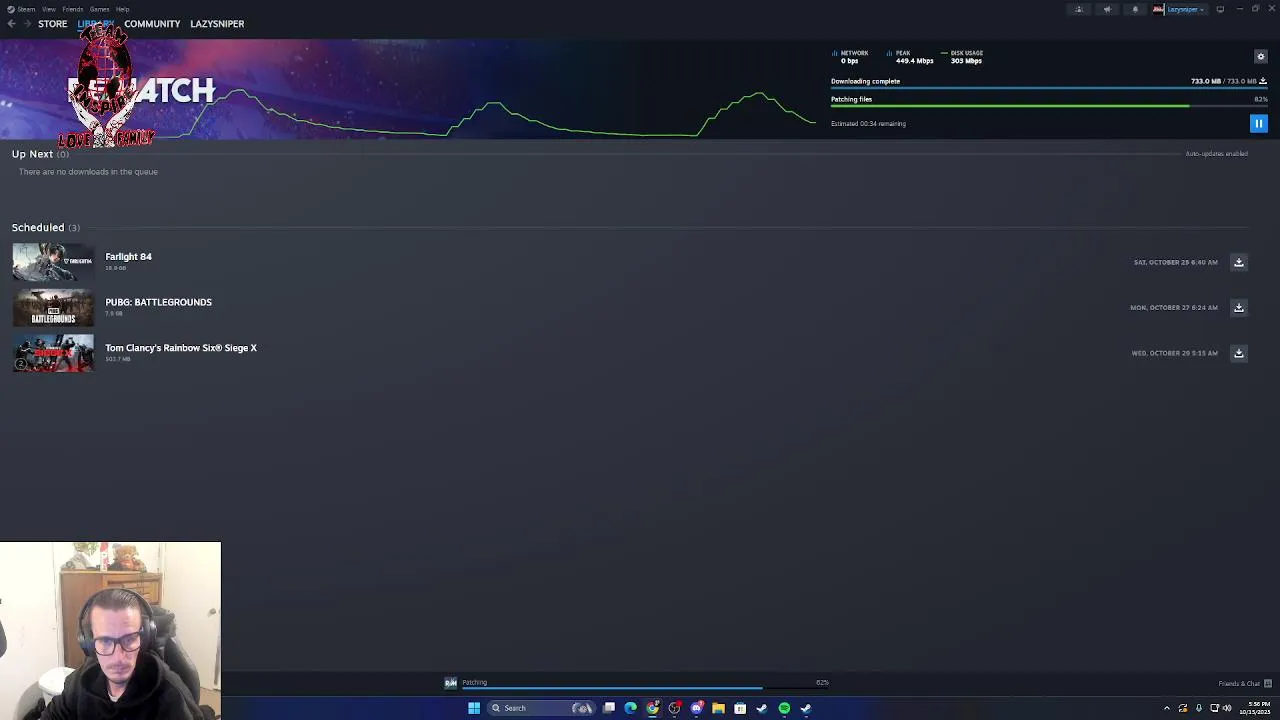Click the Network 0 bps stat
The image size is (1280, 720).
tap(851, 57)
